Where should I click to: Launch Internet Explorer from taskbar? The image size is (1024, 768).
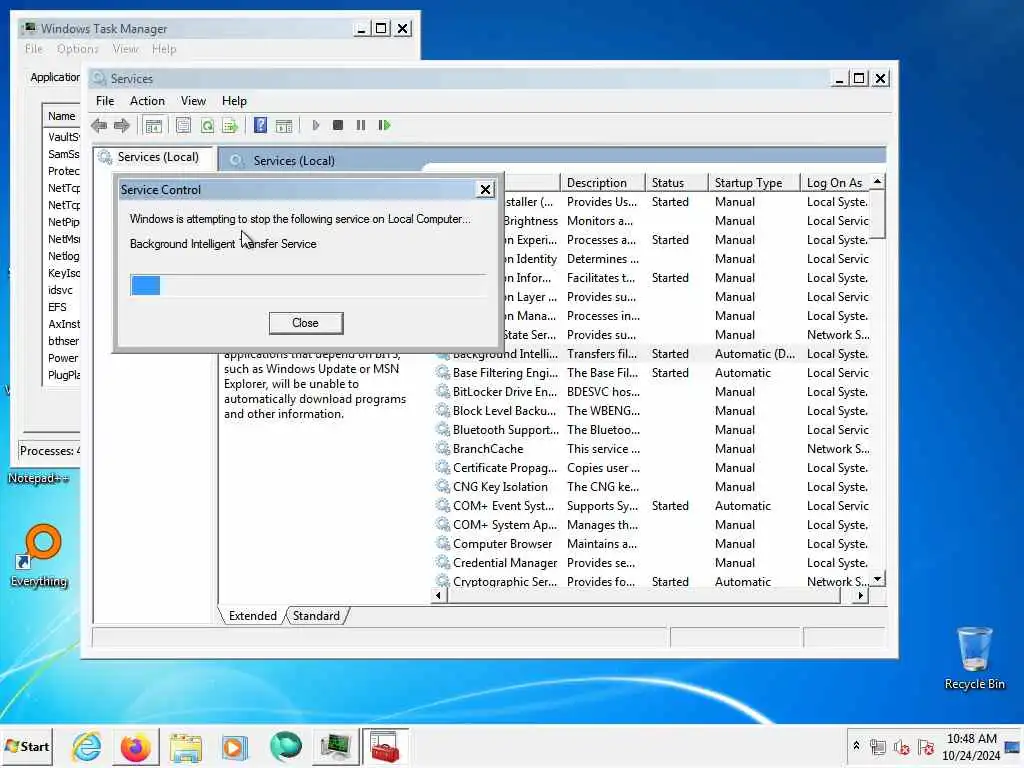coord(87,746)
